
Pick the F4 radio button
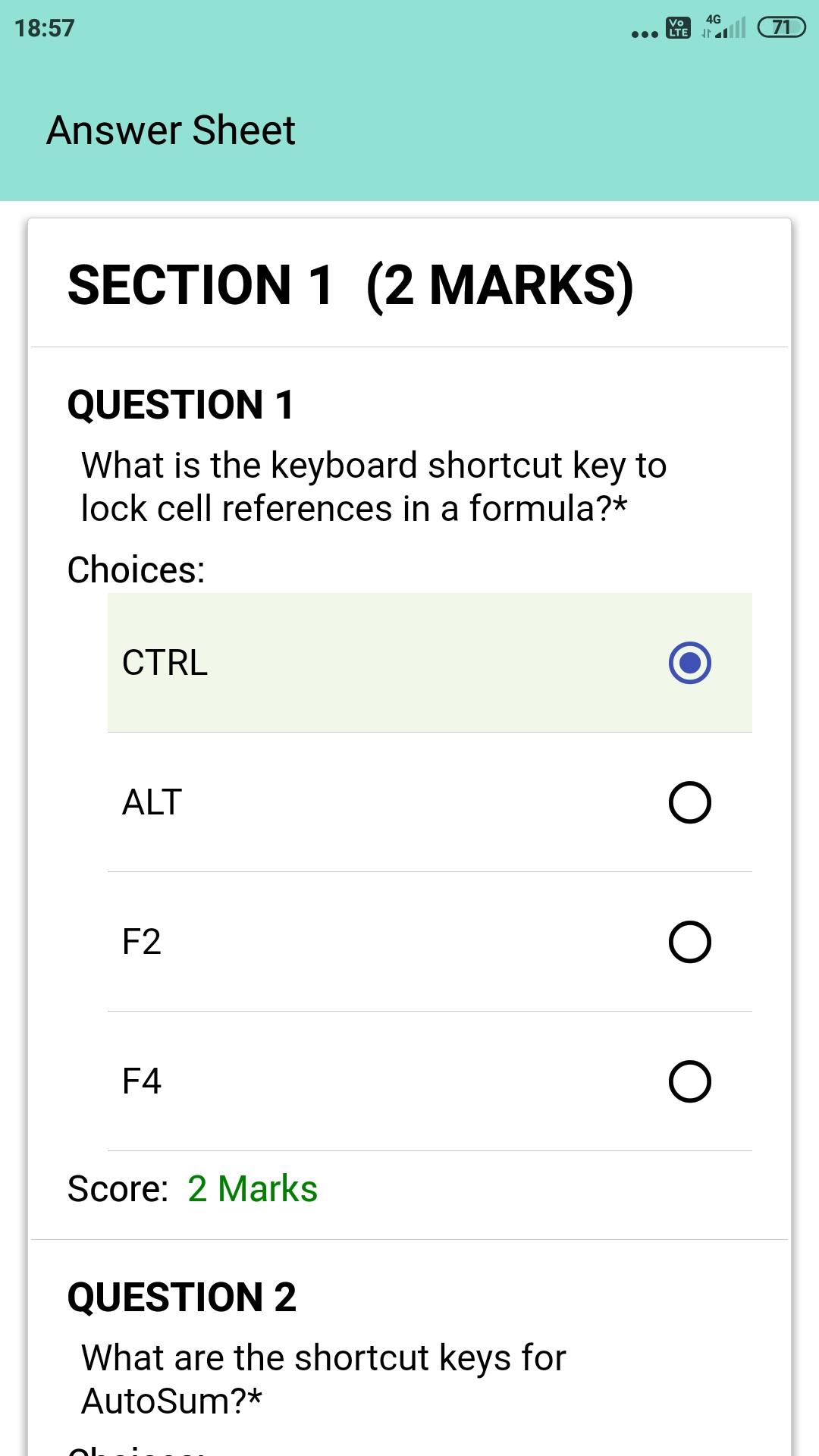[x=689, y=1081]
